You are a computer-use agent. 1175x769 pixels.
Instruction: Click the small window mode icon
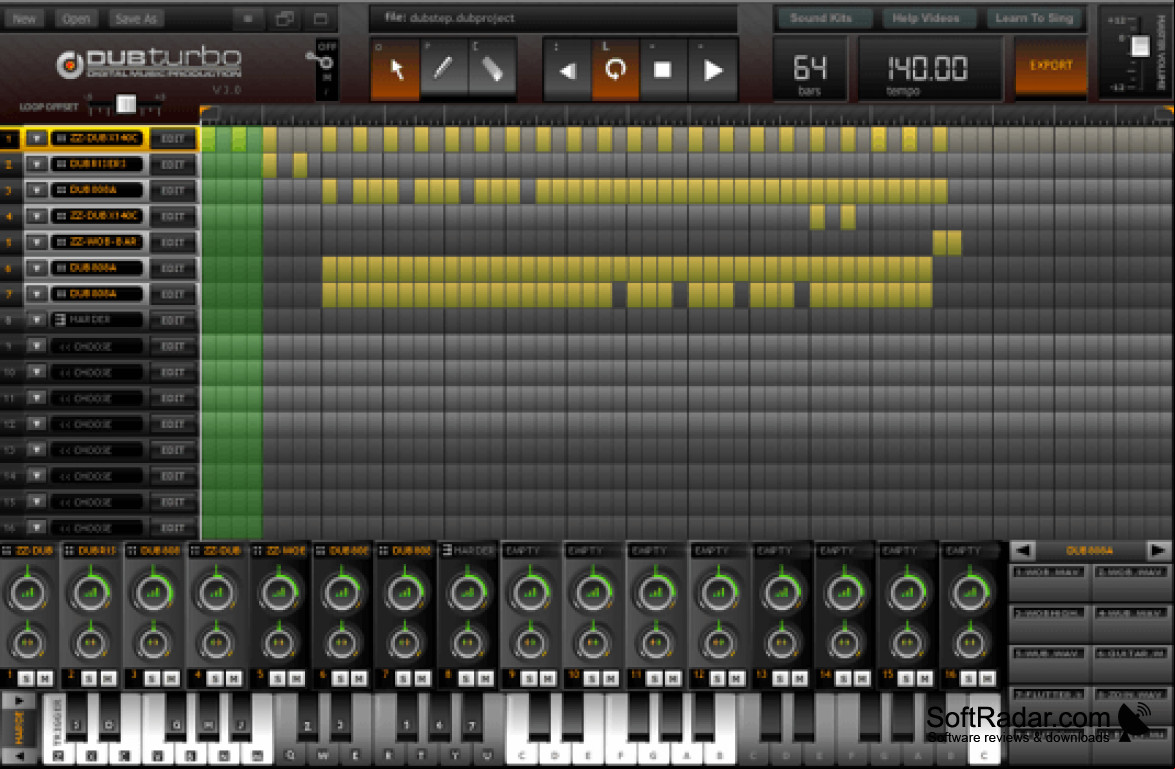[248, 19]
